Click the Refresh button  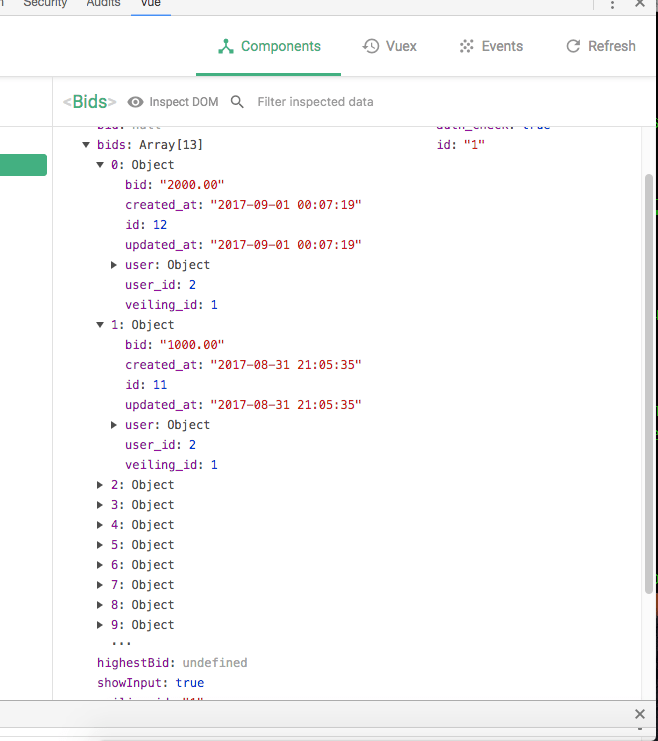click(601, 46)
